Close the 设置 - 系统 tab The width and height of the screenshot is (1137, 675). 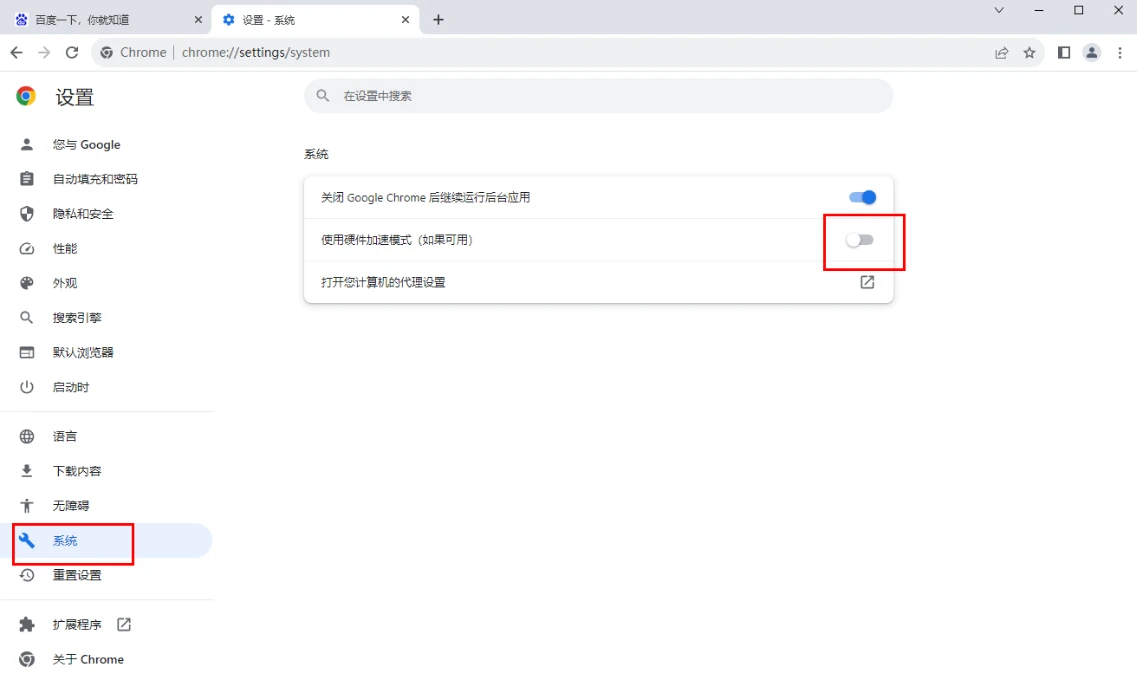[x=405, y=20]
